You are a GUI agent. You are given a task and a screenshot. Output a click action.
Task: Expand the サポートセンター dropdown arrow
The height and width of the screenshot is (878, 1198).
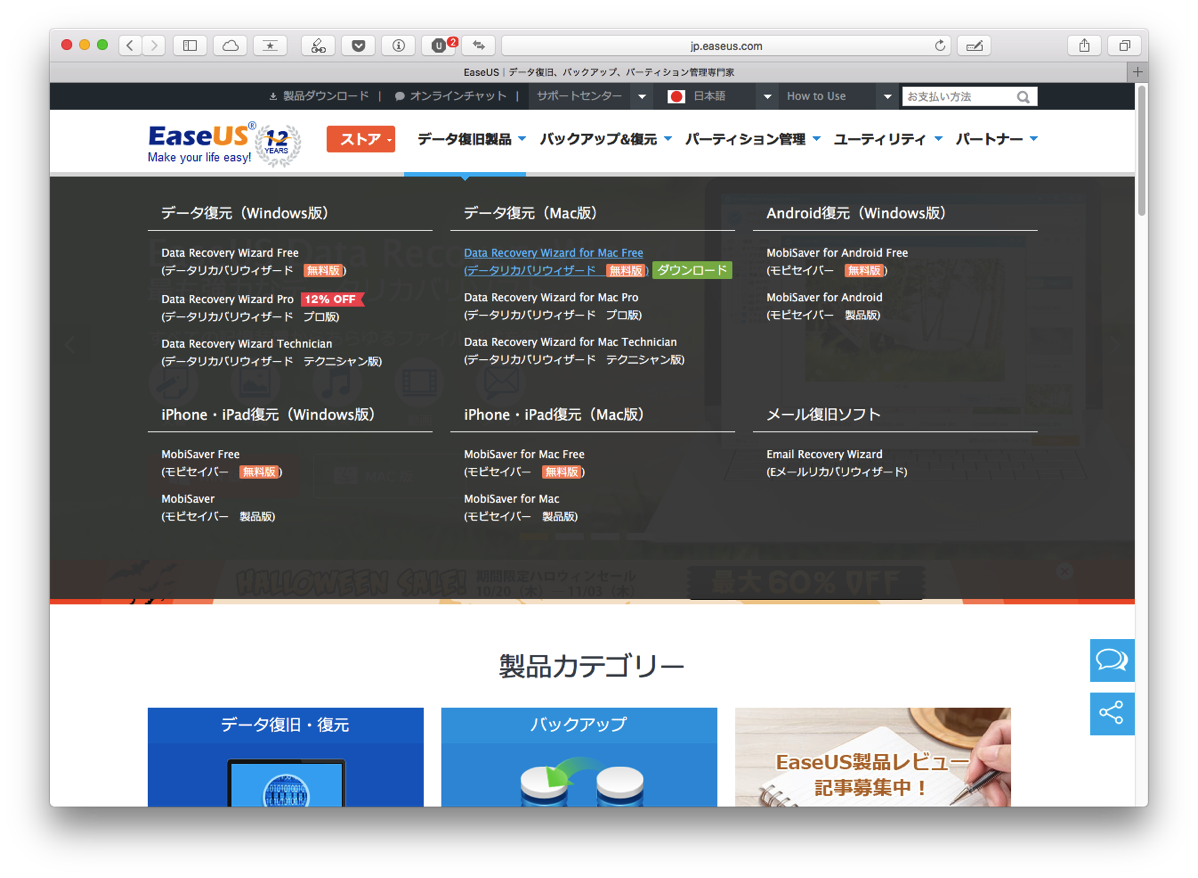click(x=642, y=96)
